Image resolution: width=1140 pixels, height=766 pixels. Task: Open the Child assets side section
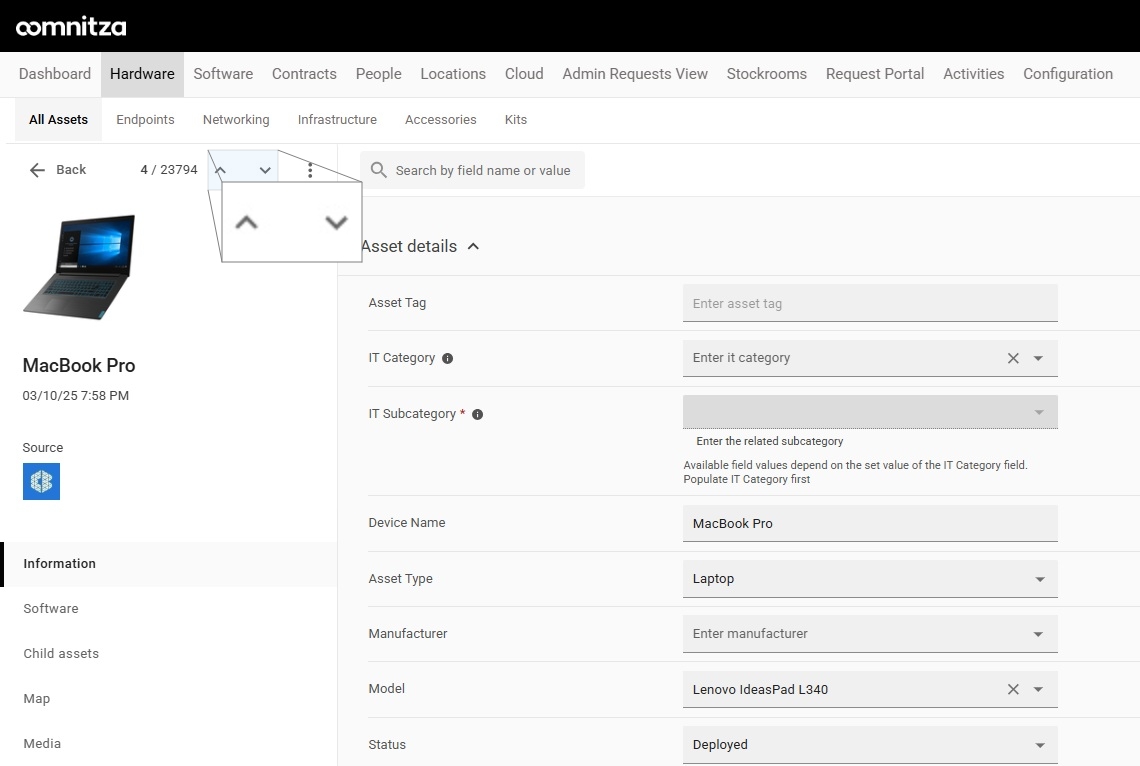click(61, 653)
